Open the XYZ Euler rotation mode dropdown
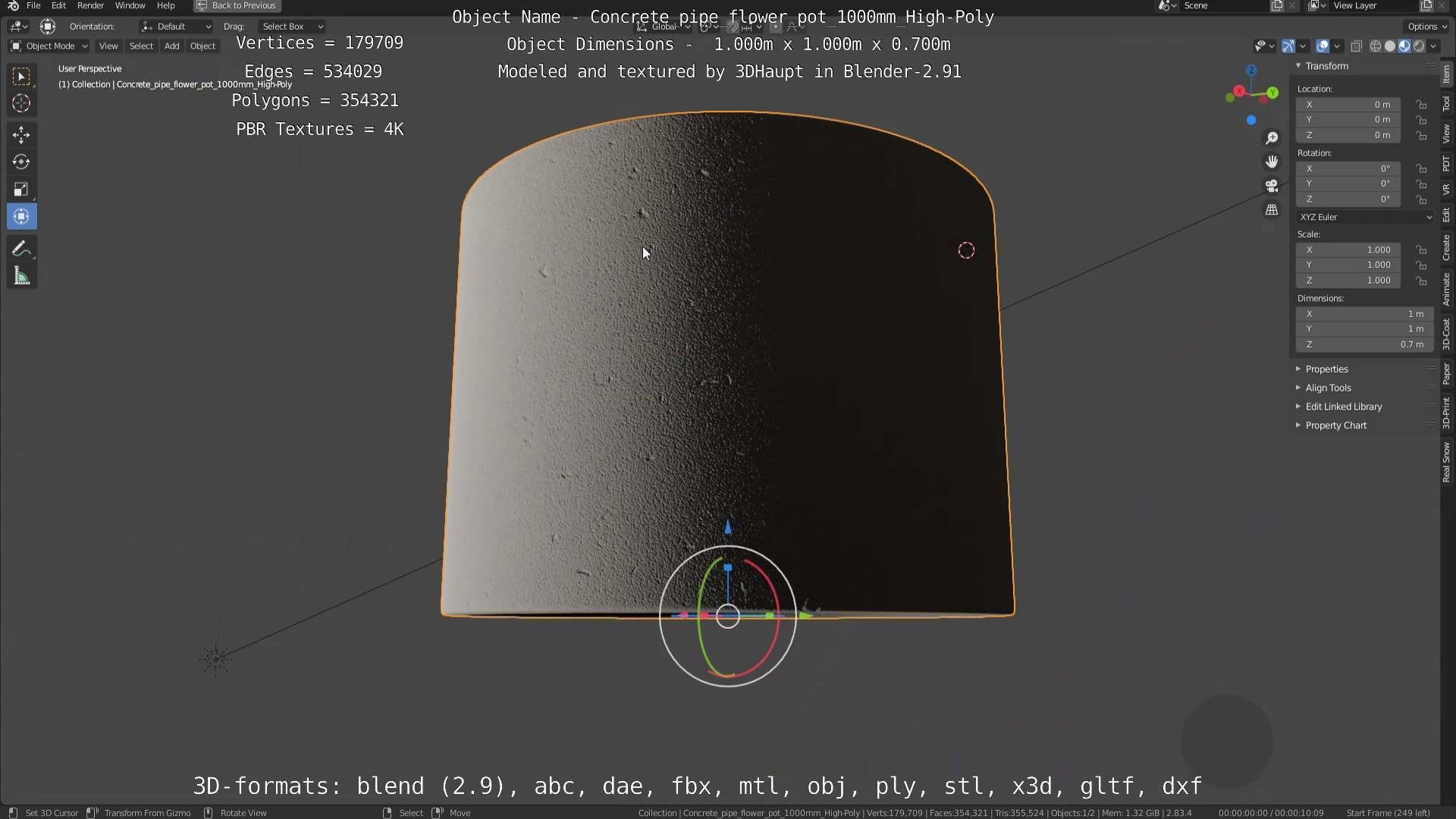Viewport: 1456px width, 819px height. [1365, 217]
